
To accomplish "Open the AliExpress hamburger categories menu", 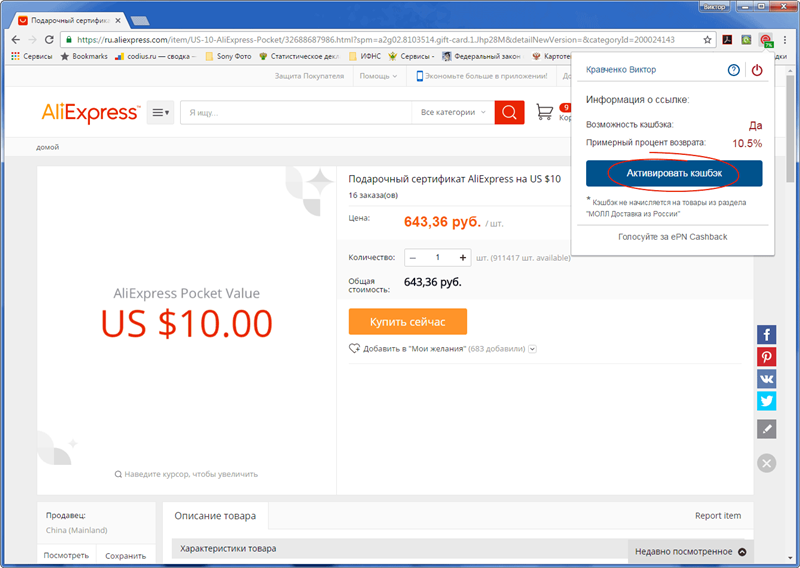I will pos(160,113).
